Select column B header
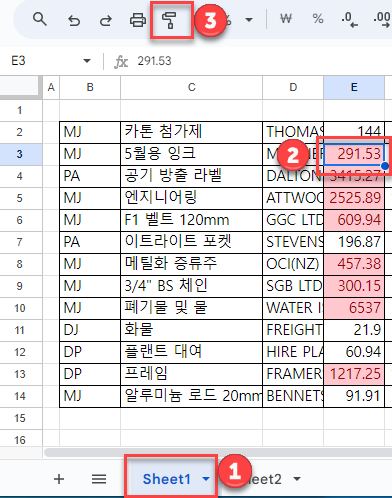This screenshot has width=392, height=498. (90, 87)
